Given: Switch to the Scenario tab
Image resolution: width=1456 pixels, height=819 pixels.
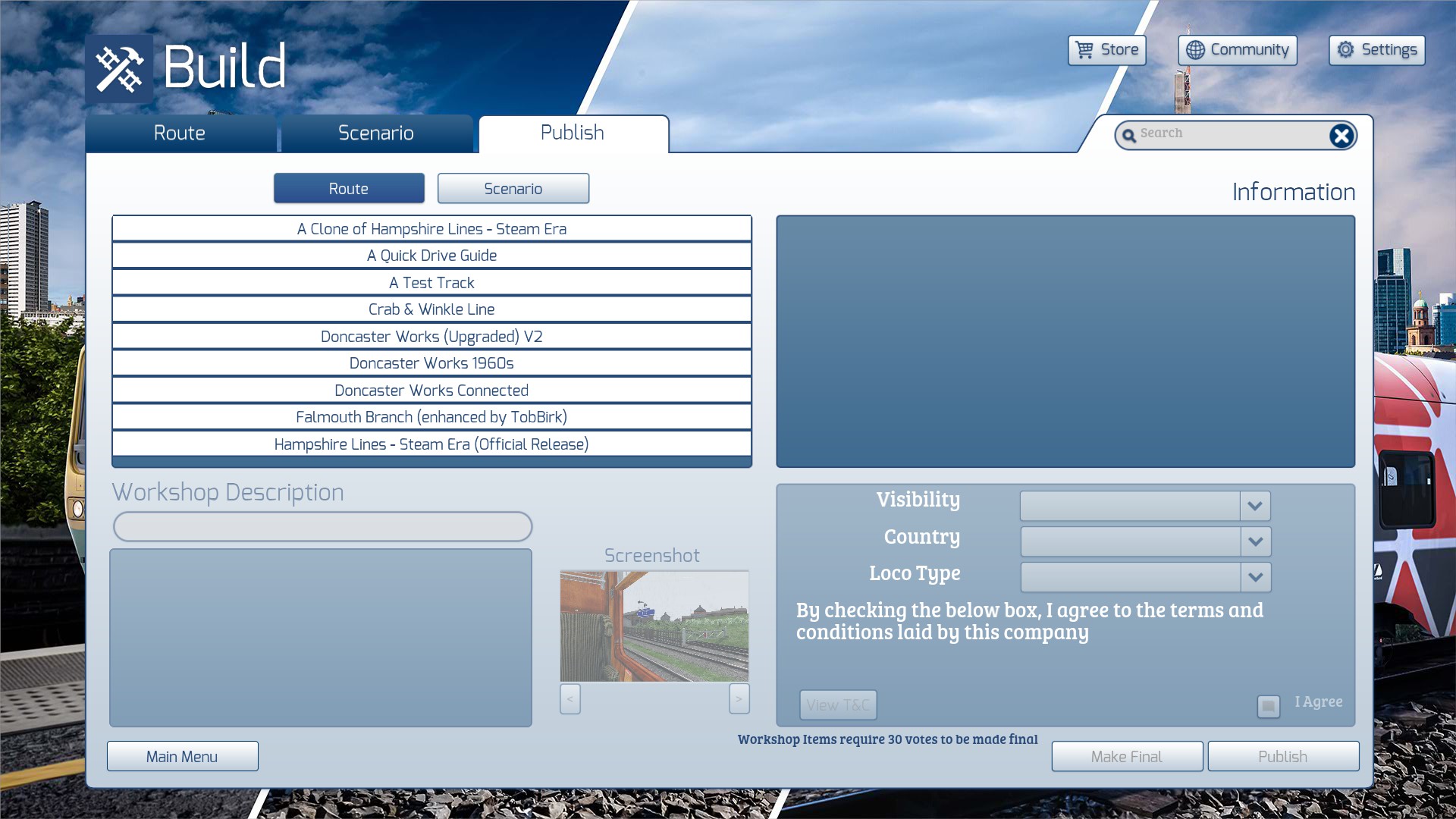Looking at the screenshot, I should coord(376,133).
